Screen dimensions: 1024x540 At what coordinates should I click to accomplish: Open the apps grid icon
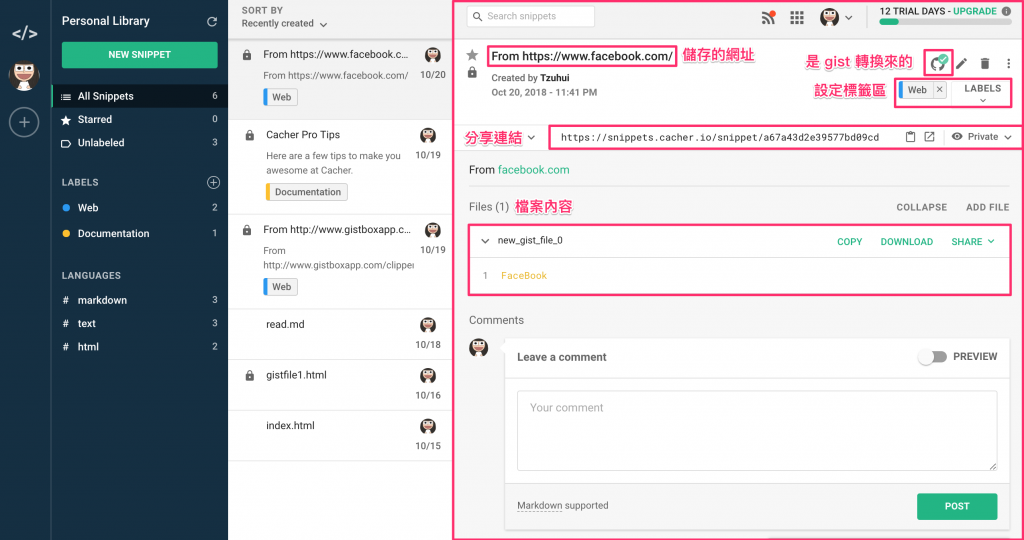point(797,18)
